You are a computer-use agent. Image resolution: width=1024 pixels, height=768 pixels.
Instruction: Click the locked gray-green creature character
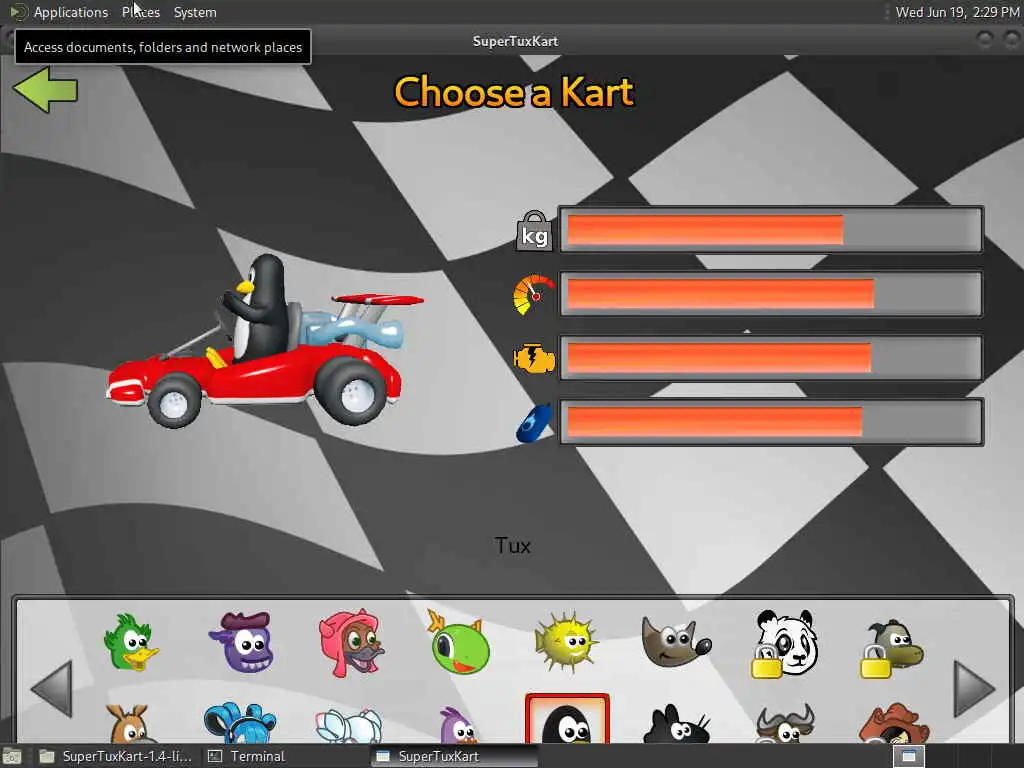tap(892, 649)
